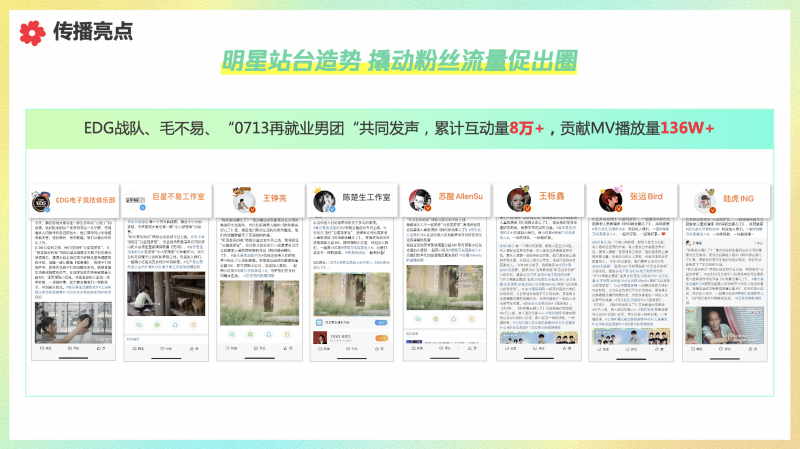Comment on the EDG电子竞技俱乐部 post
This screenshot has width=800, height=449.
[x=73, y=348]
